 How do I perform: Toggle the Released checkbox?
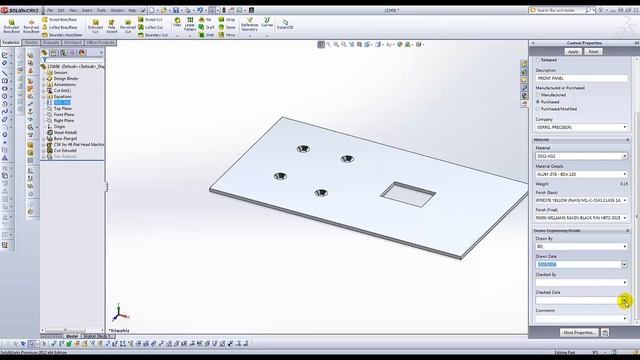[538, 60]
